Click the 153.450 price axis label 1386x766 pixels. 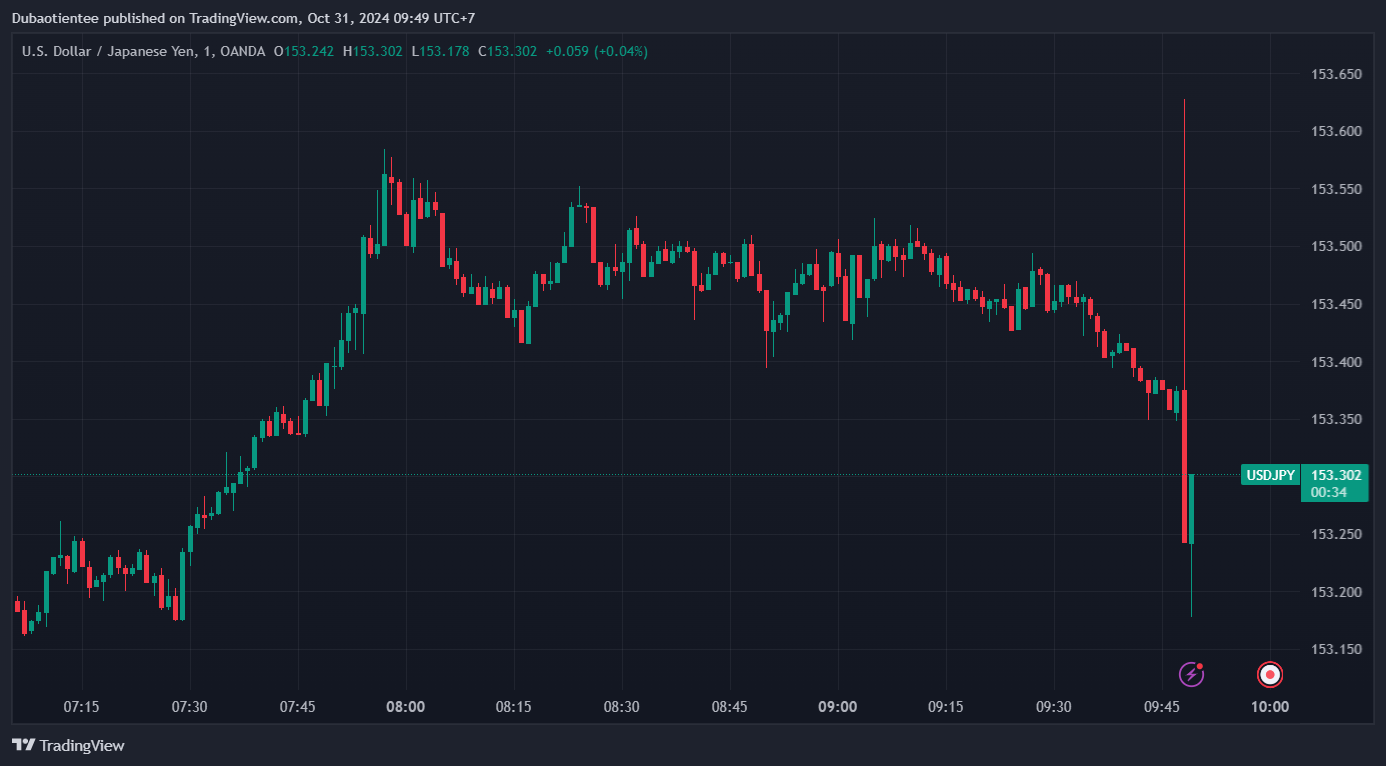1336,304
